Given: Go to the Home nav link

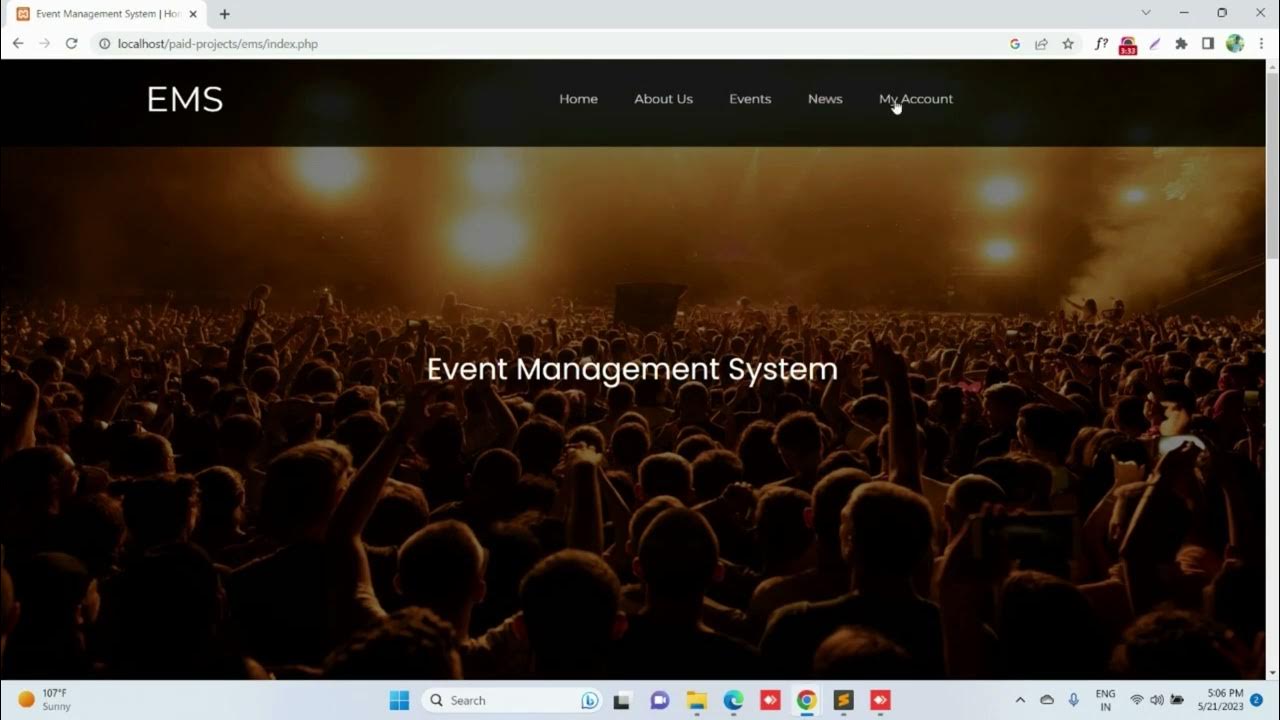Looking at the screenshot, I should tap(578, 99).
